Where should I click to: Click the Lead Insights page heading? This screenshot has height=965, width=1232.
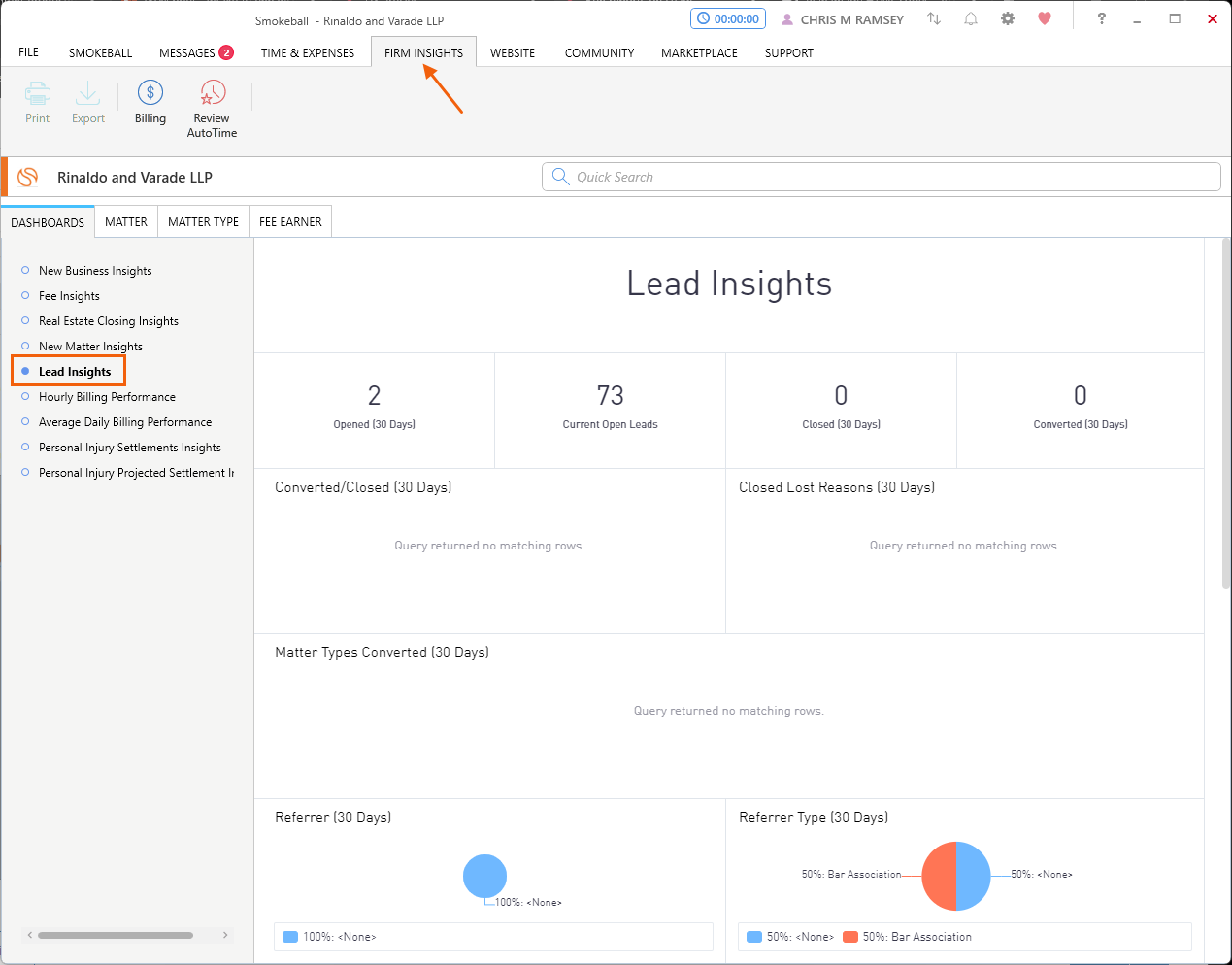pyautogui.click(x=729, y=283)
